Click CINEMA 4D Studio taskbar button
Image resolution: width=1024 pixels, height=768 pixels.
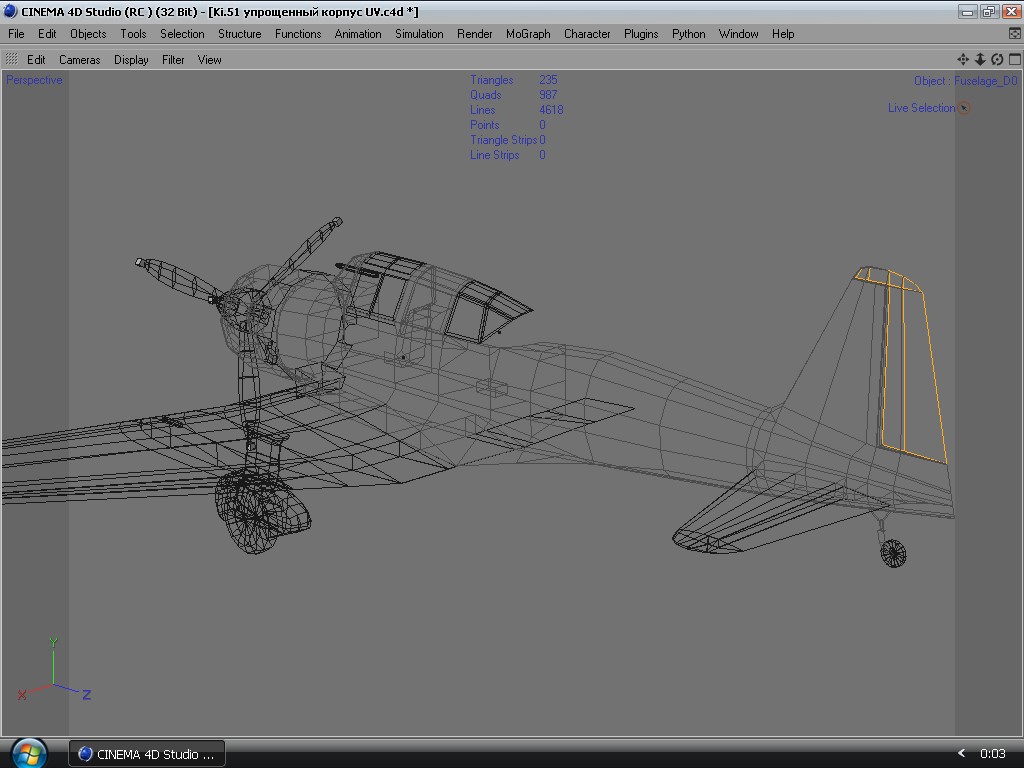(146, 754)
